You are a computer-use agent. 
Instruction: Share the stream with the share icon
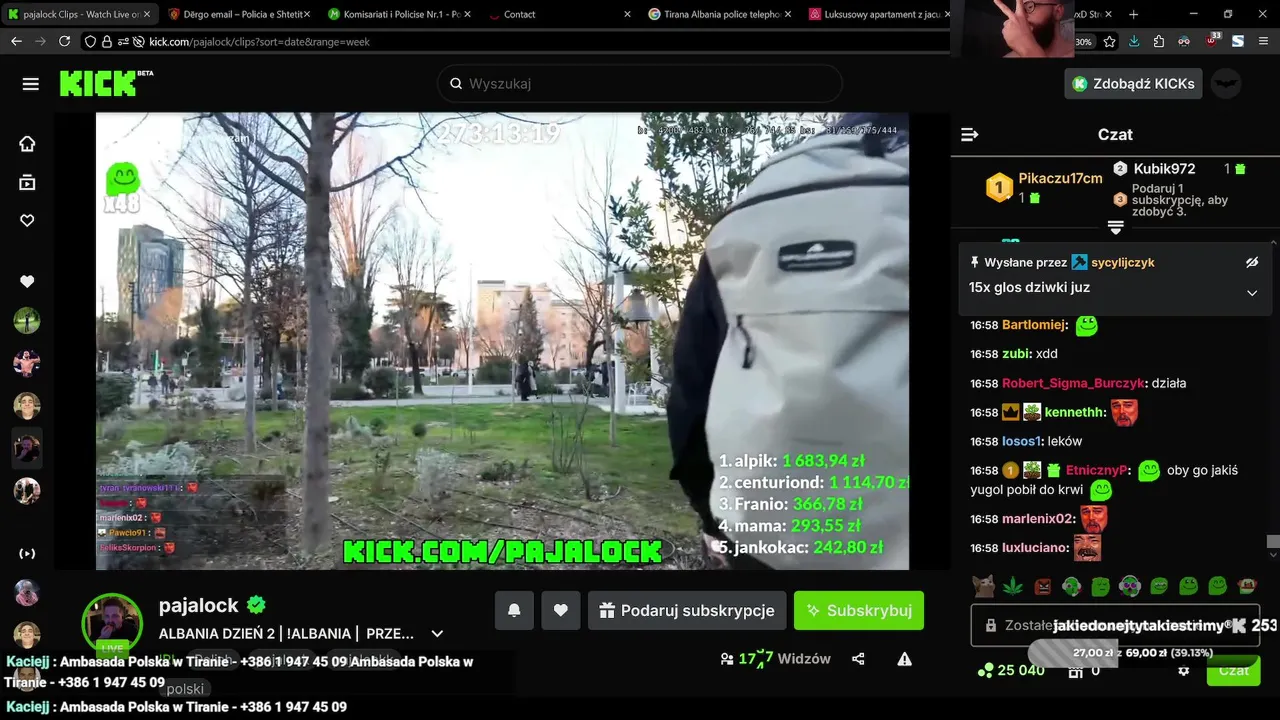click(858, 659)
